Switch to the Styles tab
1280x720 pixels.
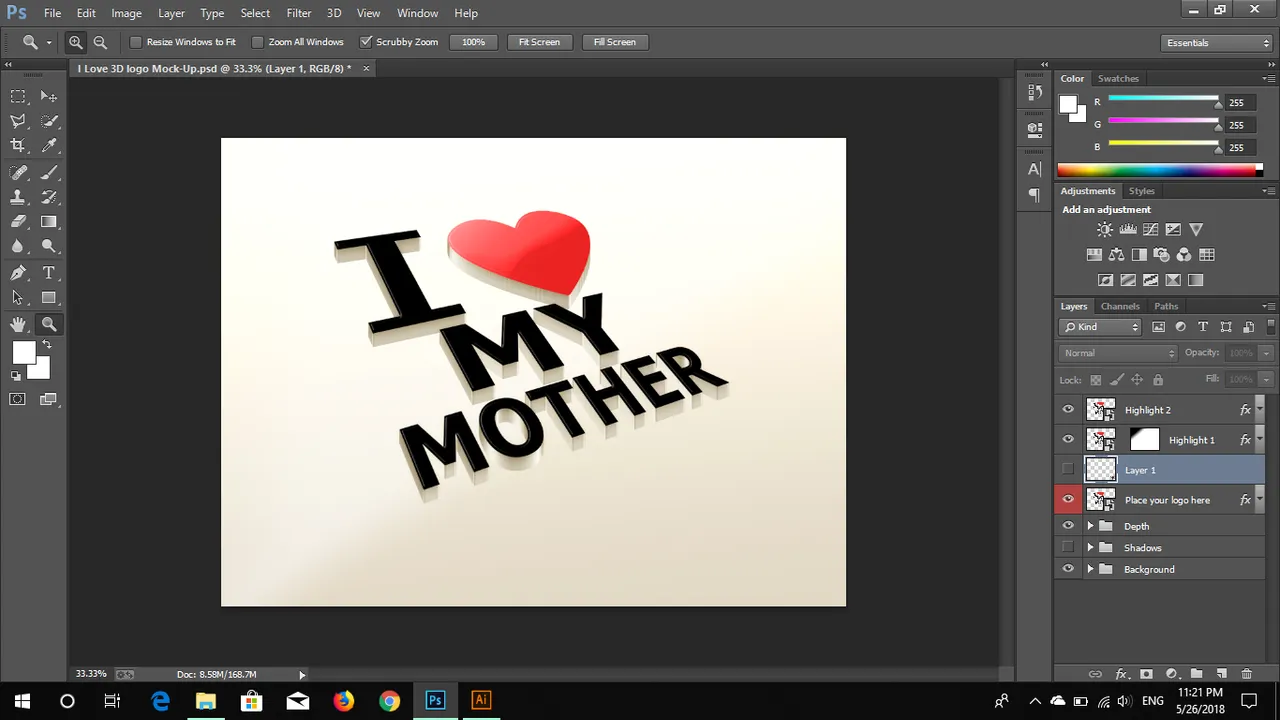tap(1141, 191)
